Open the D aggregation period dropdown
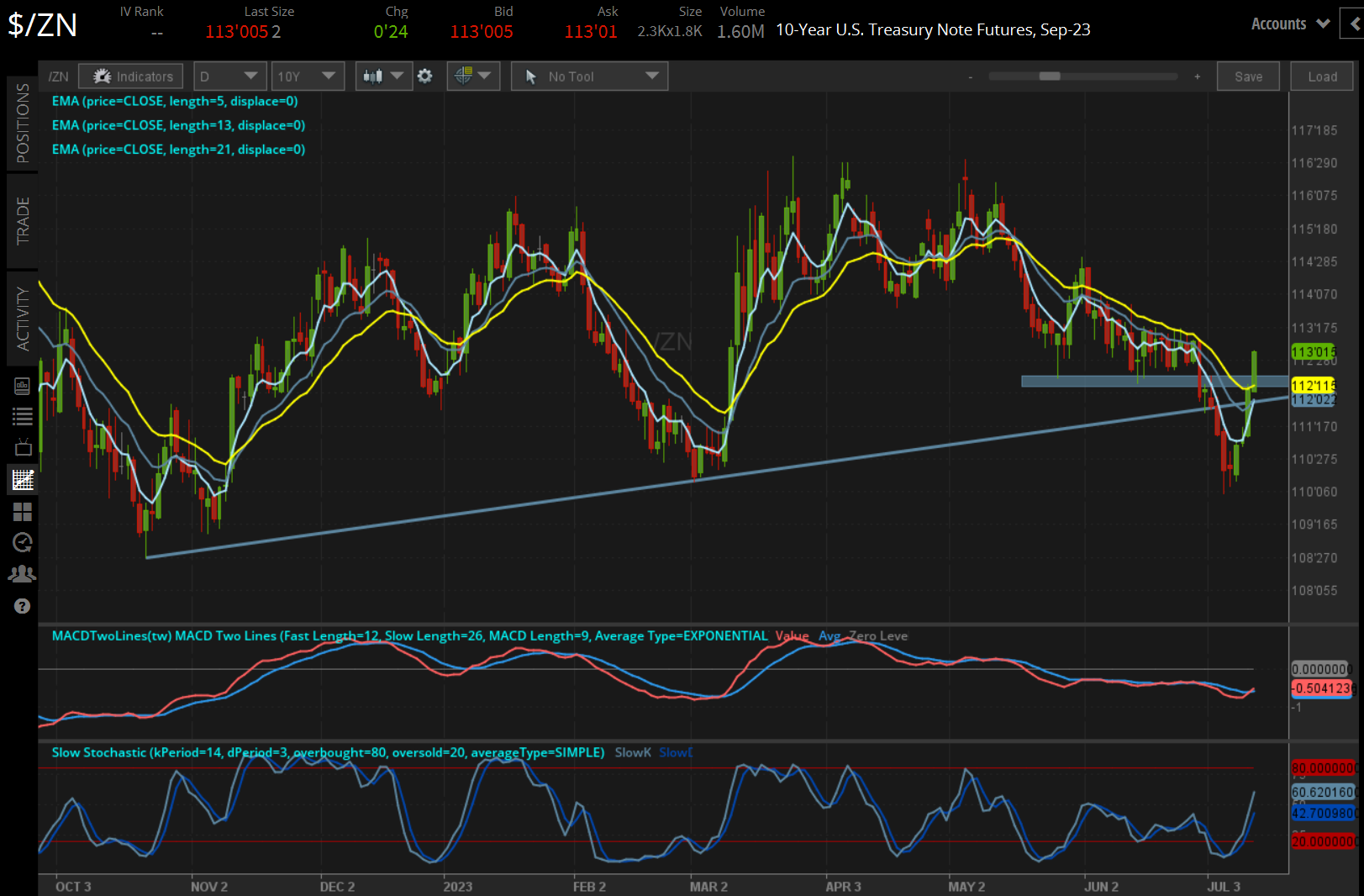The image size is (1364, 896). click(x=229, y=76)
